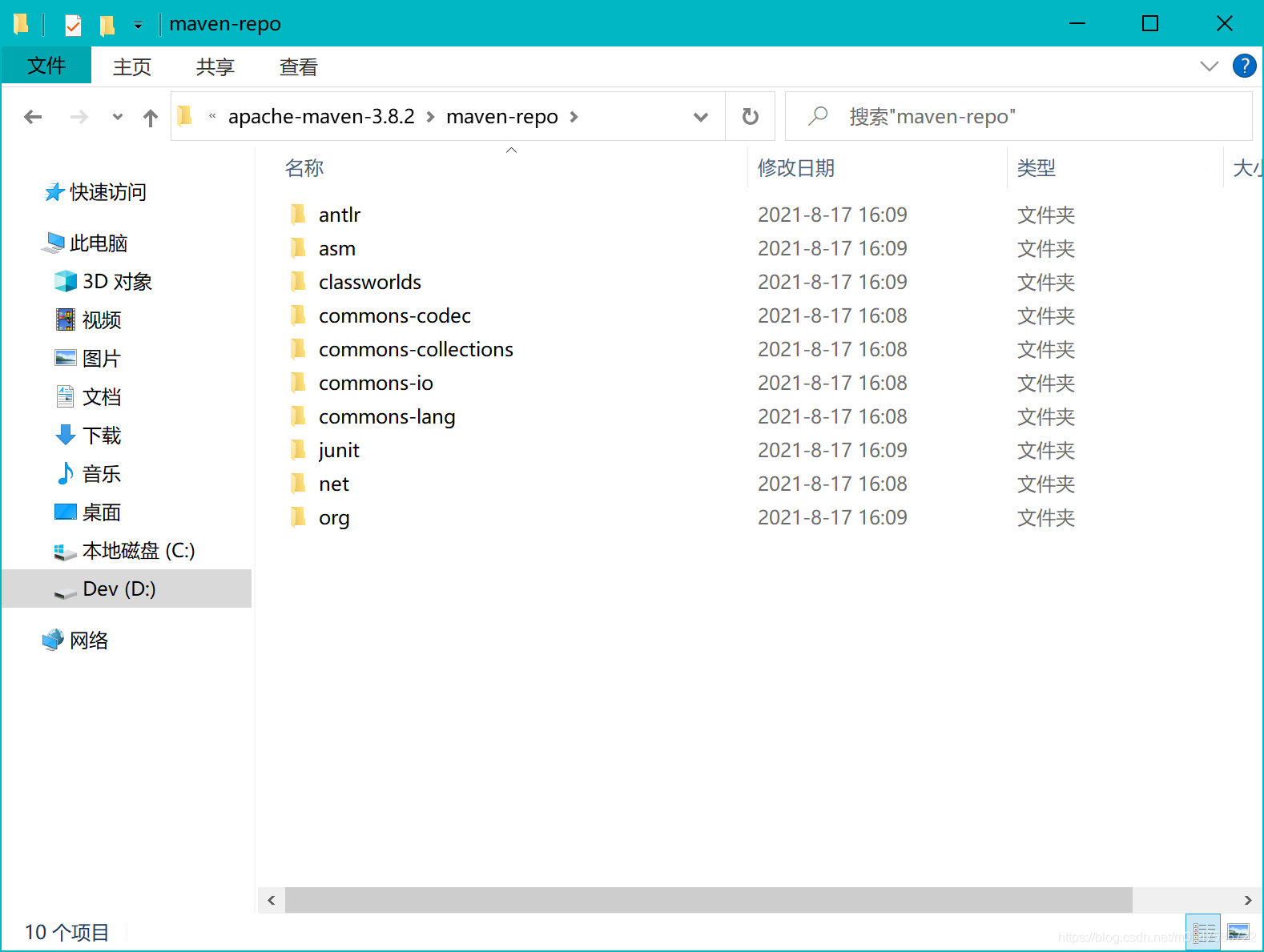Refresh the maven-repo folder
The width and height of the screenshot is (1264, 952).
coord(751,117)
